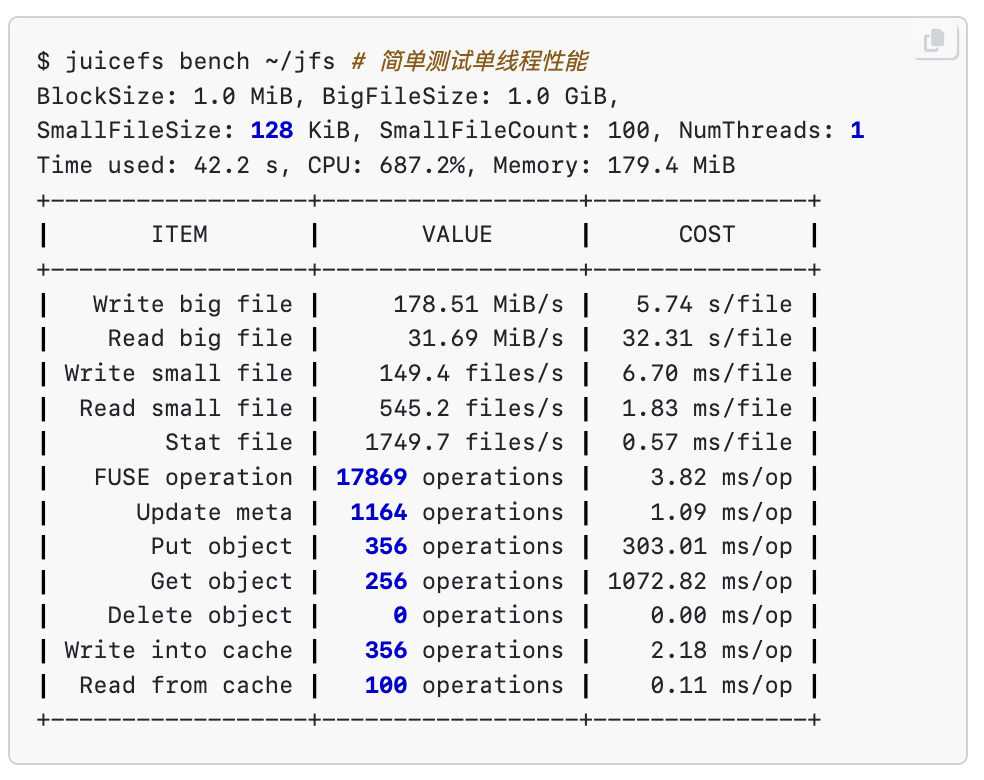Screen dimensions: 984x780
Task: Click the '1072.82 ms/op' cost
Action: (x=699, y=581)
